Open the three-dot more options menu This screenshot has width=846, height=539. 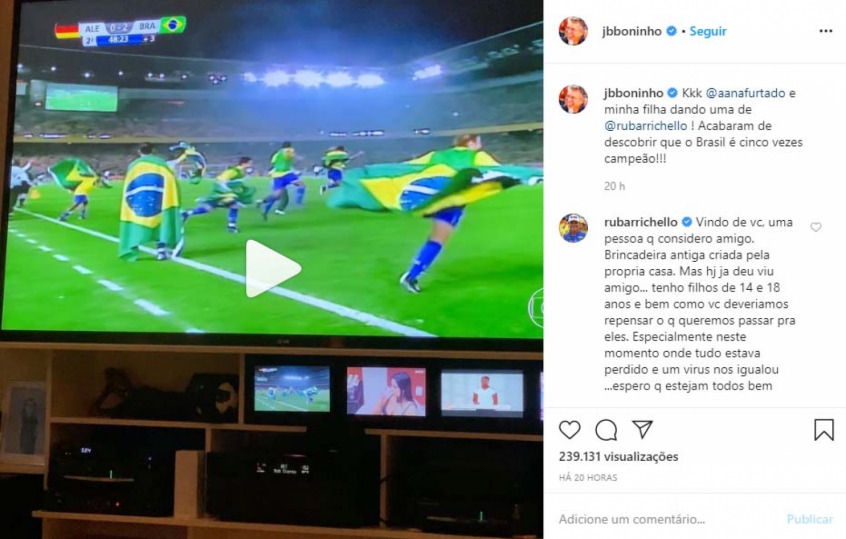[825, 31]
